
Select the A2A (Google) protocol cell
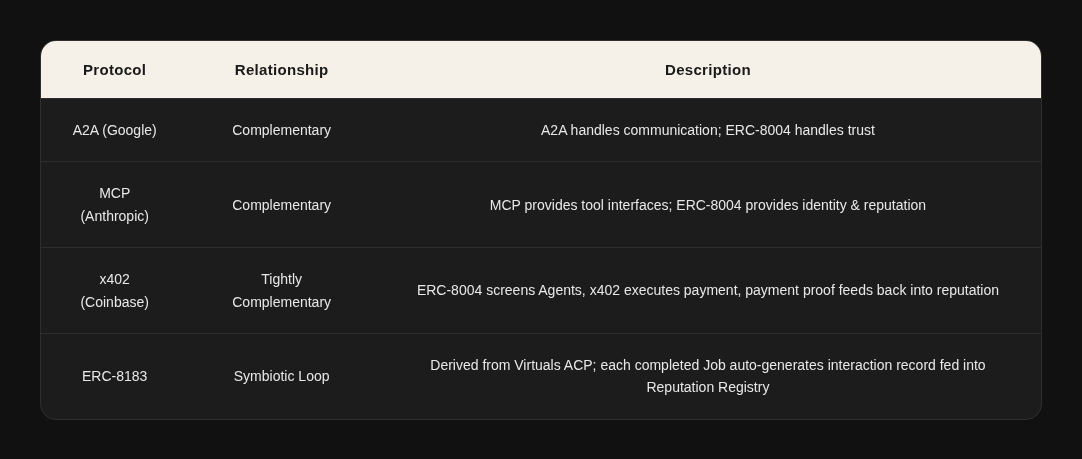click(114, 130)
